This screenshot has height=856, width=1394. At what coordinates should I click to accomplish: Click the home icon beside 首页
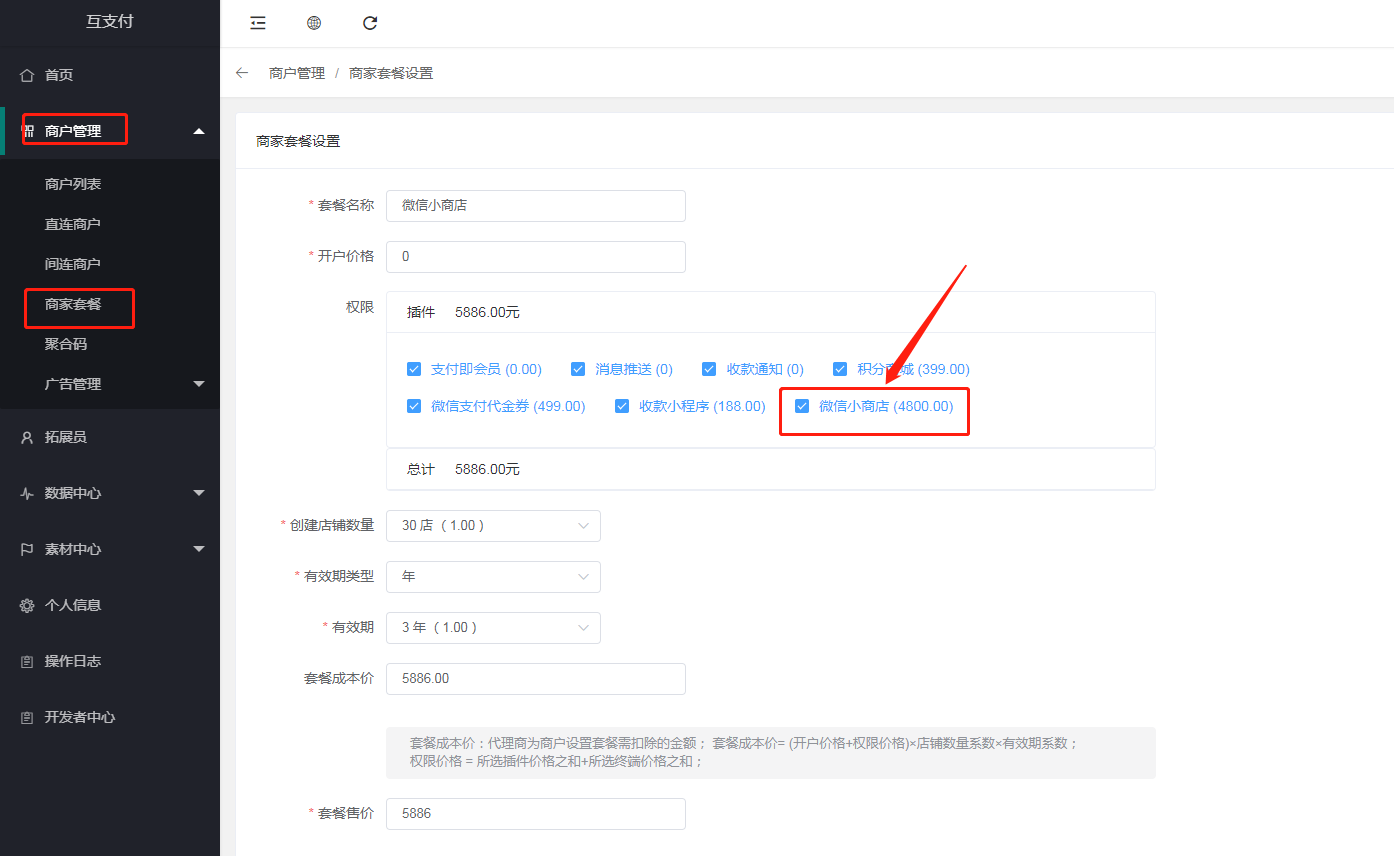click(27, 75)
